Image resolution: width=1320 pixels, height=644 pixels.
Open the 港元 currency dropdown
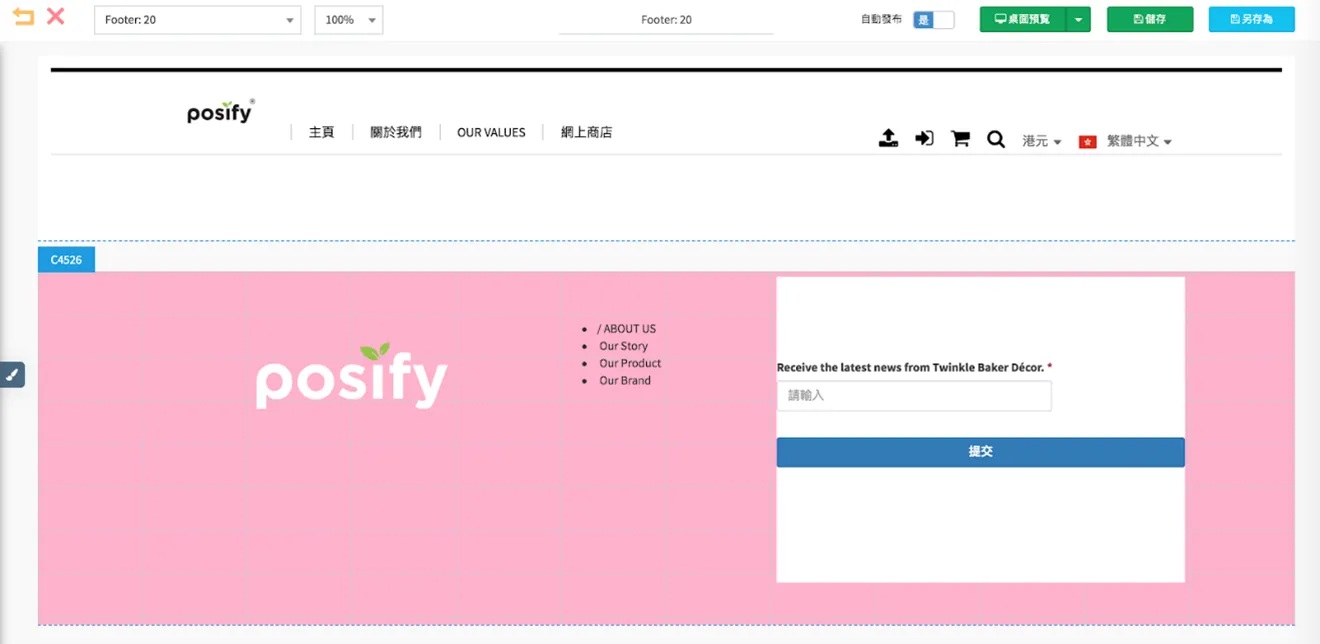(x=1042, y=141)
